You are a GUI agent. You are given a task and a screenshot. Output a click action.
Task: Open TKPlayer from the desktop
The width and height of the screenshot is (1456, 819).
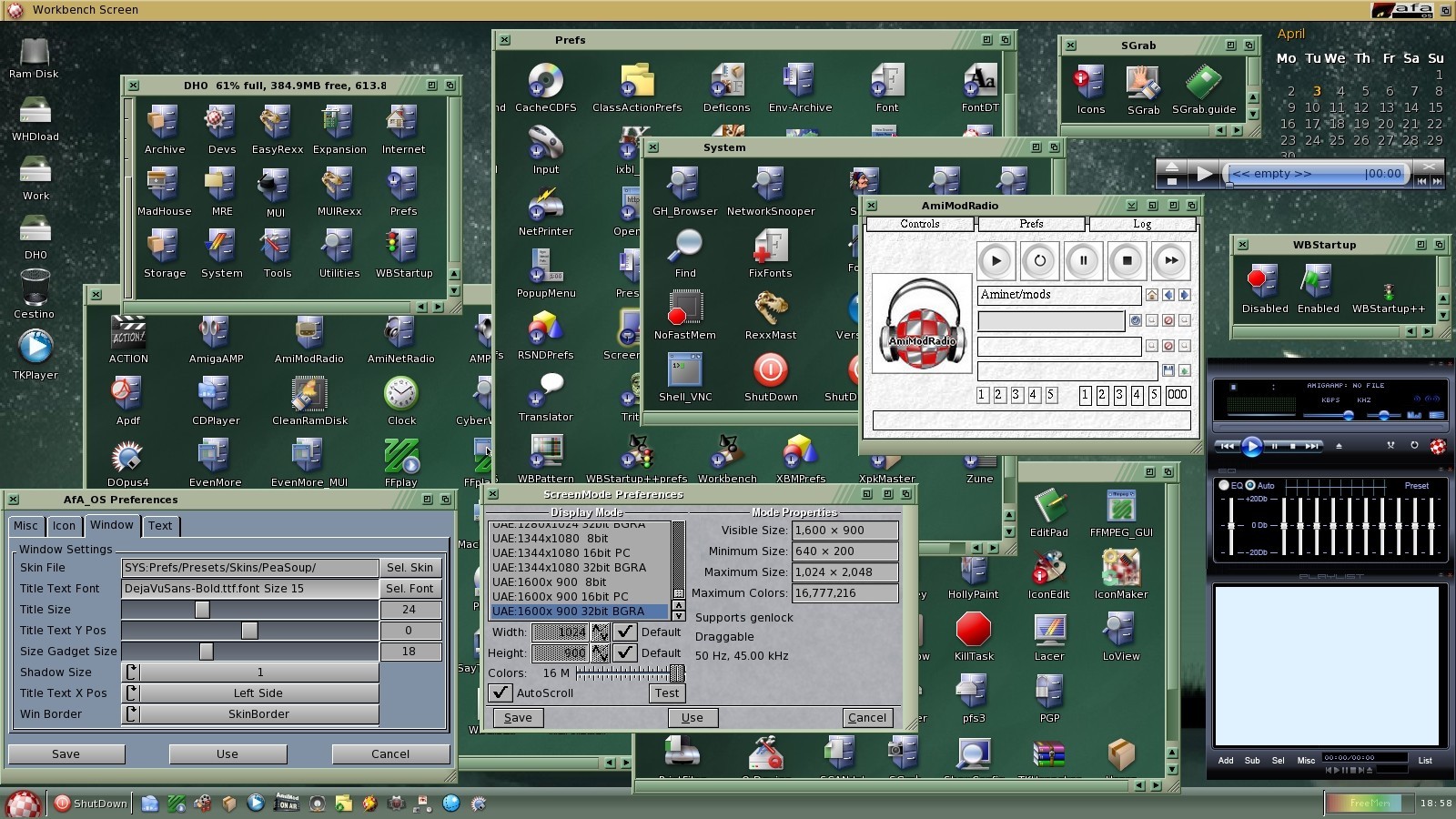pyautogui.click(x=35, y=348)
